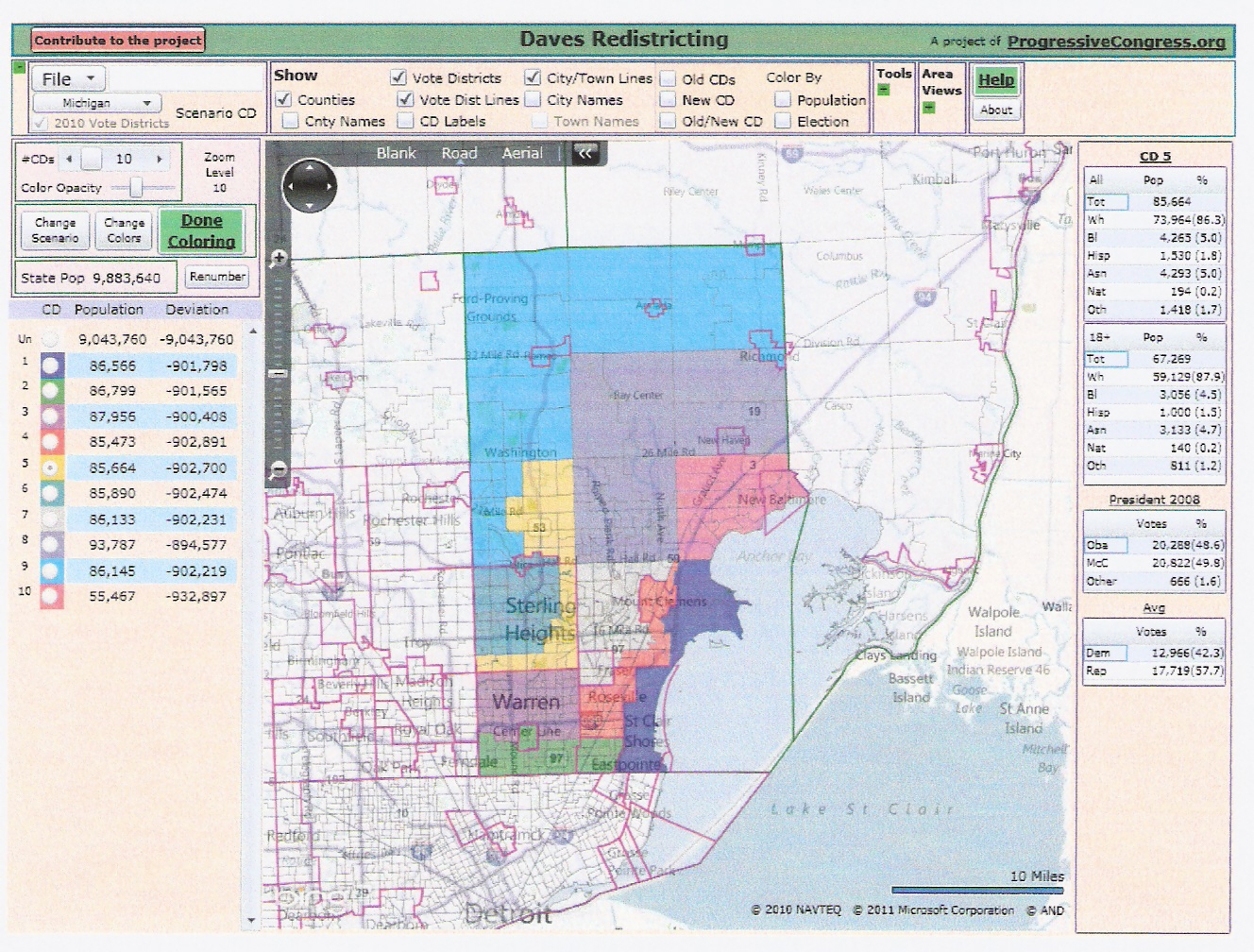Increase the number of CDs with the right arrow

(160, 160)
